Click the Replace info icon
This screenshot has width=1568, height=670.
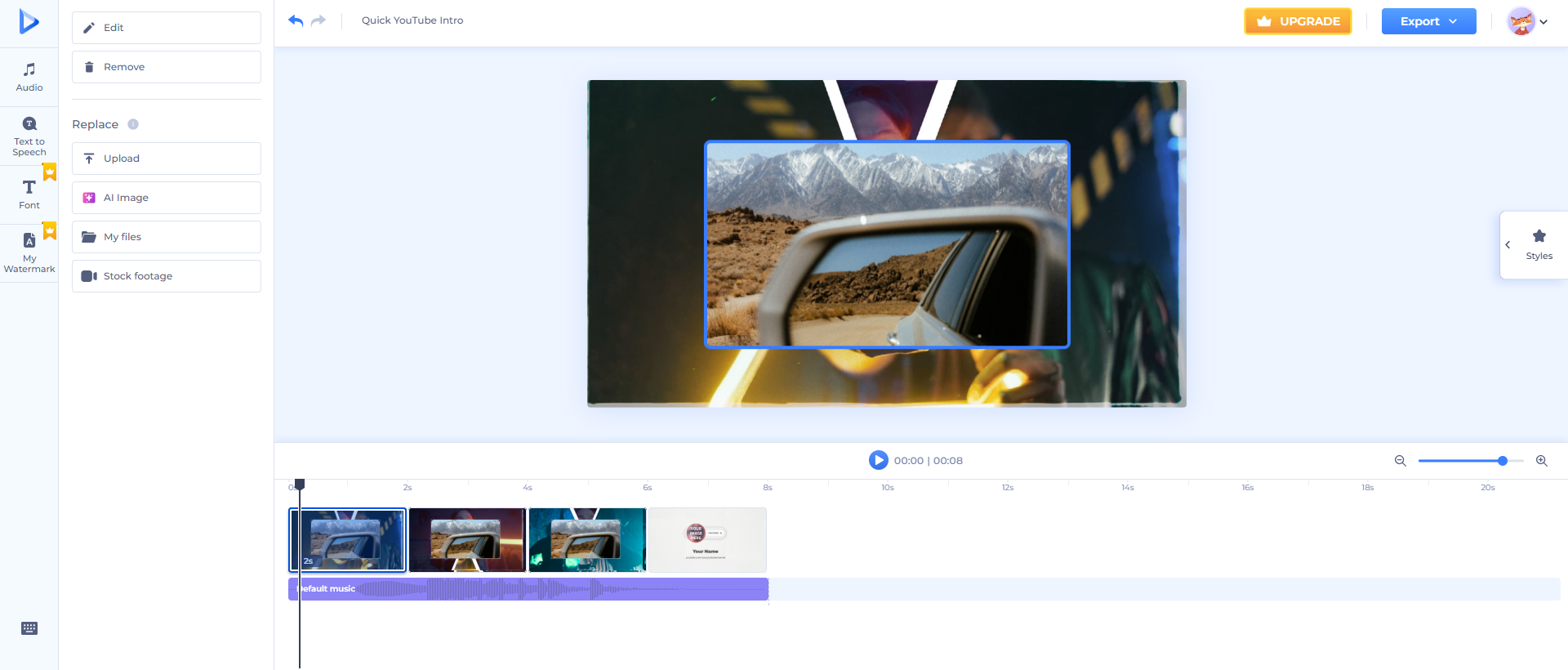(x=133, y=124)
